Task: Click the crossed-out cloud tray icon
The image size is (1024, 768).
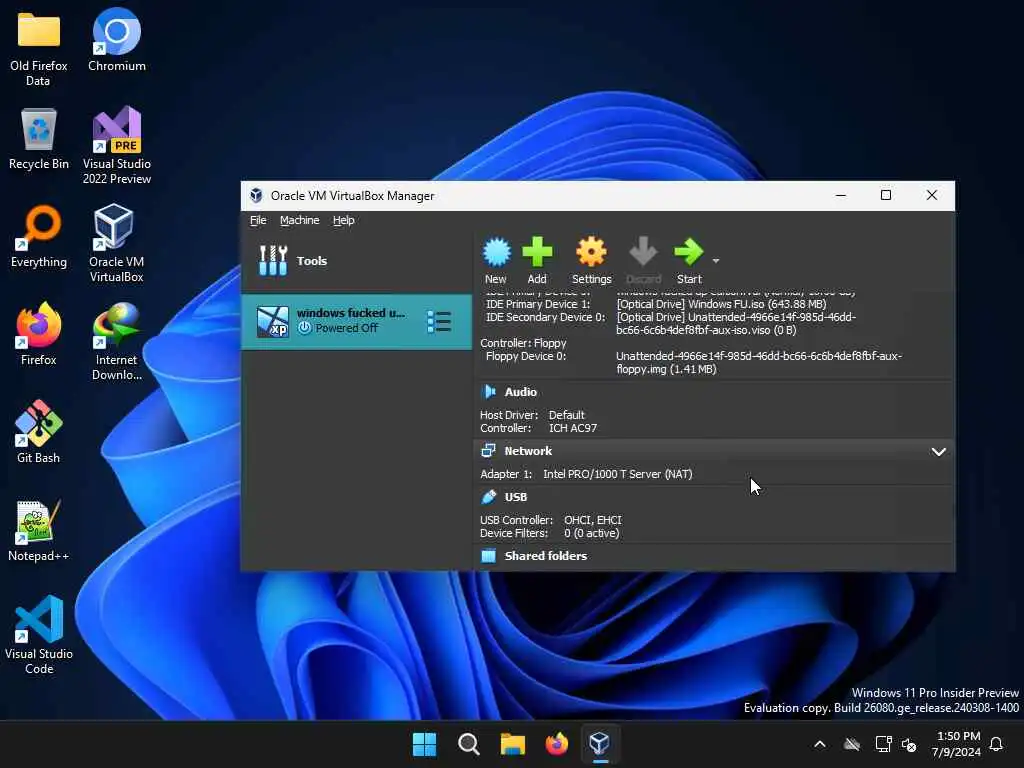Action: 852,744
